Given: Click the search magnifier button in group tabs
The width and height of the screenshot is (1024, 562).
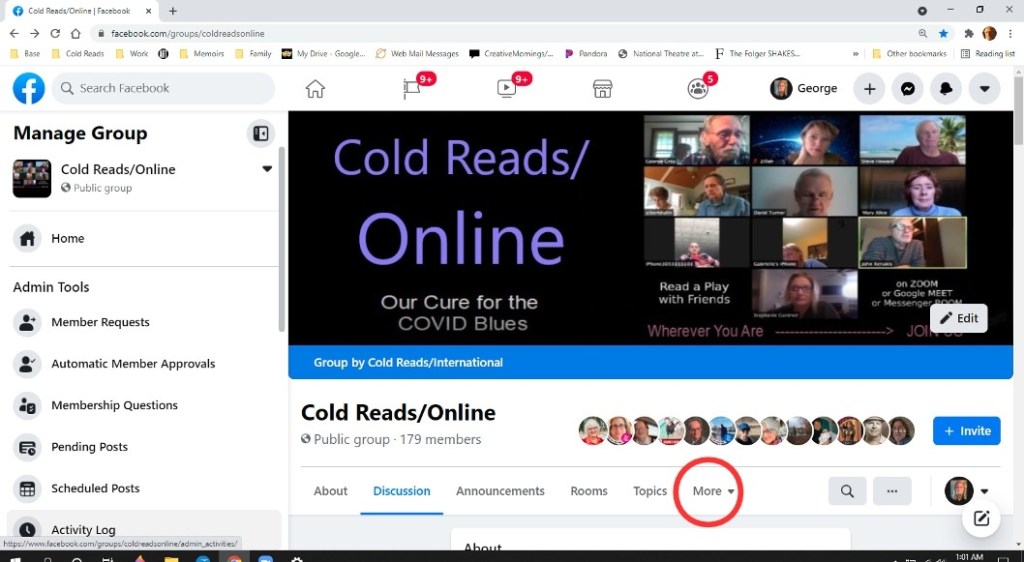Looking at the screenshot, I should (847, 491).
